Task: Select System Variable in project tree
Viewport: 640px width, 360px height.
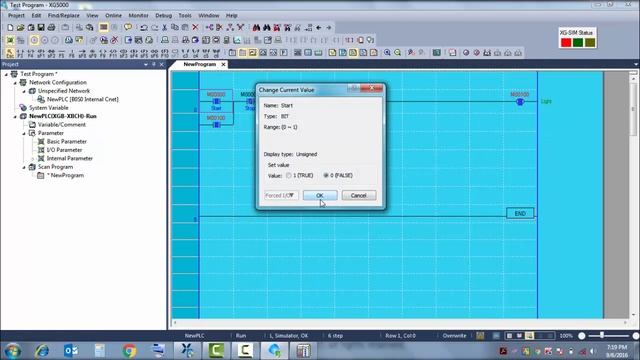Action: pos(49,108)
